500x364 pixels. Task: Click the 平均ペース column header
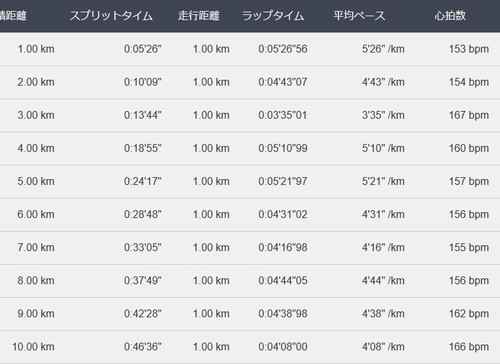(x=359, y=16)
